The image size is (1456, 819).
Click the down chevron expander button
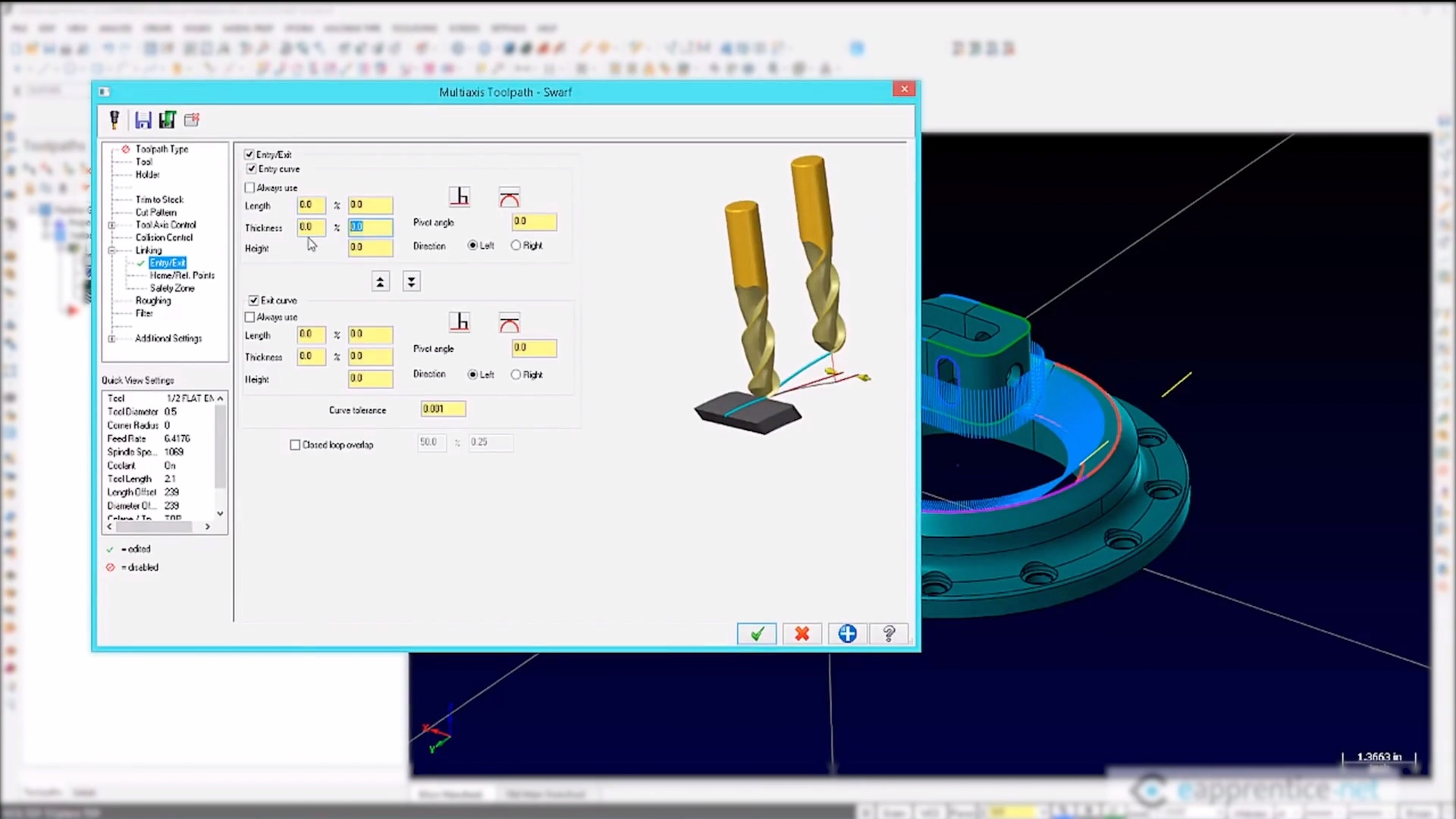tap(411, 281)
